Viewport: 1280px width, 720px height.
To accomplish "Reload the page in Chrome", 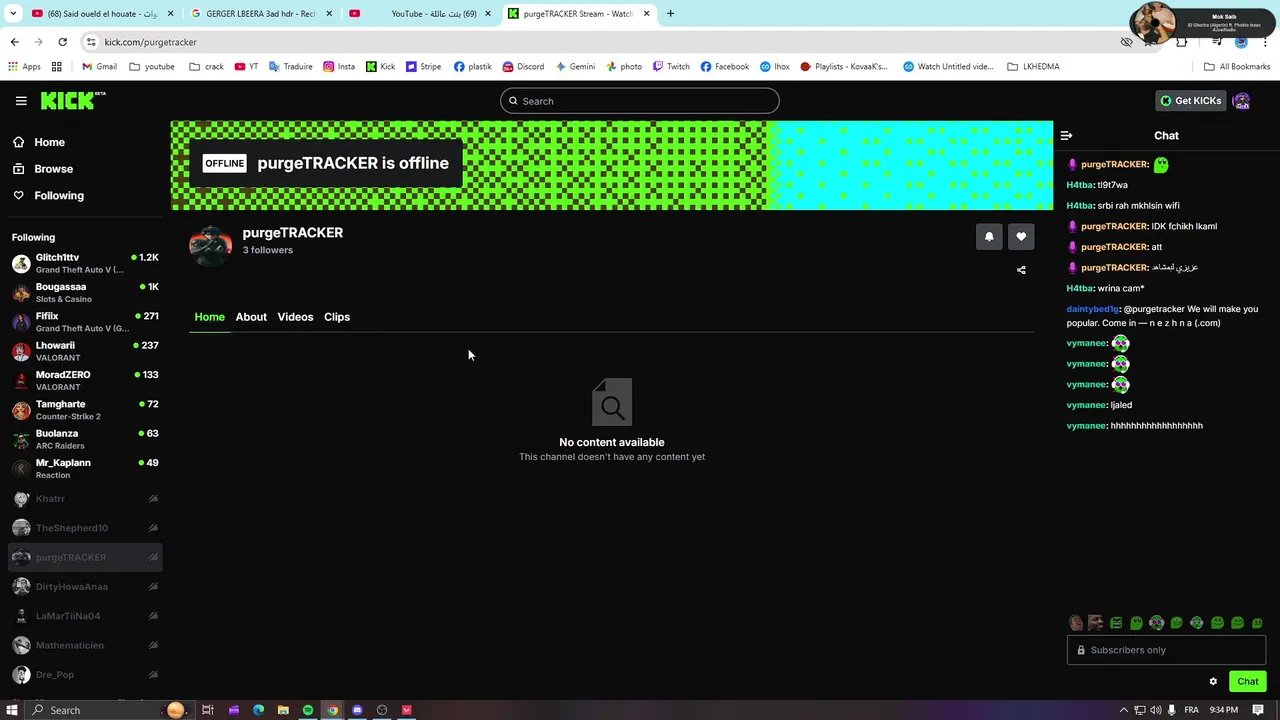I will tap(62, 42).
